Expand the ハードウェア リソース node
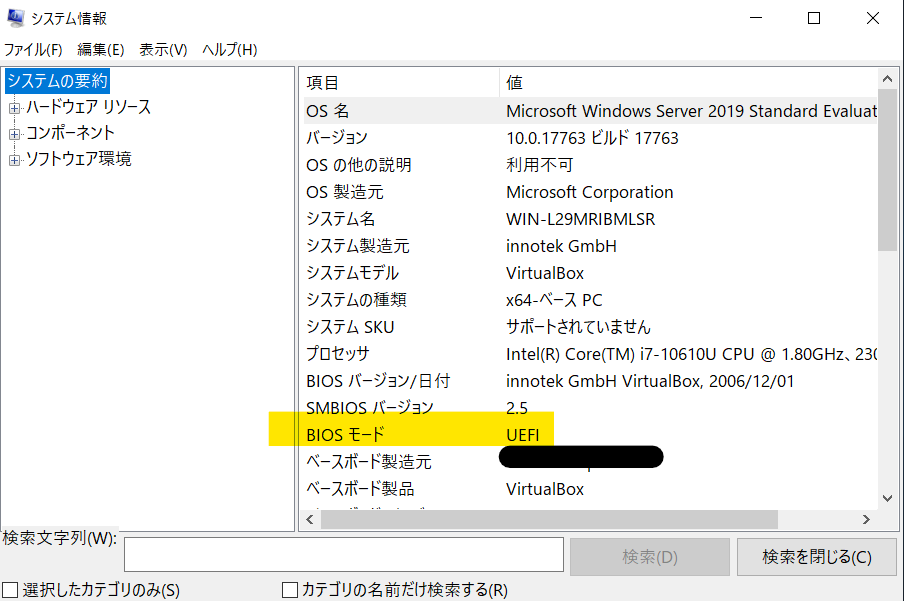Viewport: 904px width, 601px height. pos(14,108)
